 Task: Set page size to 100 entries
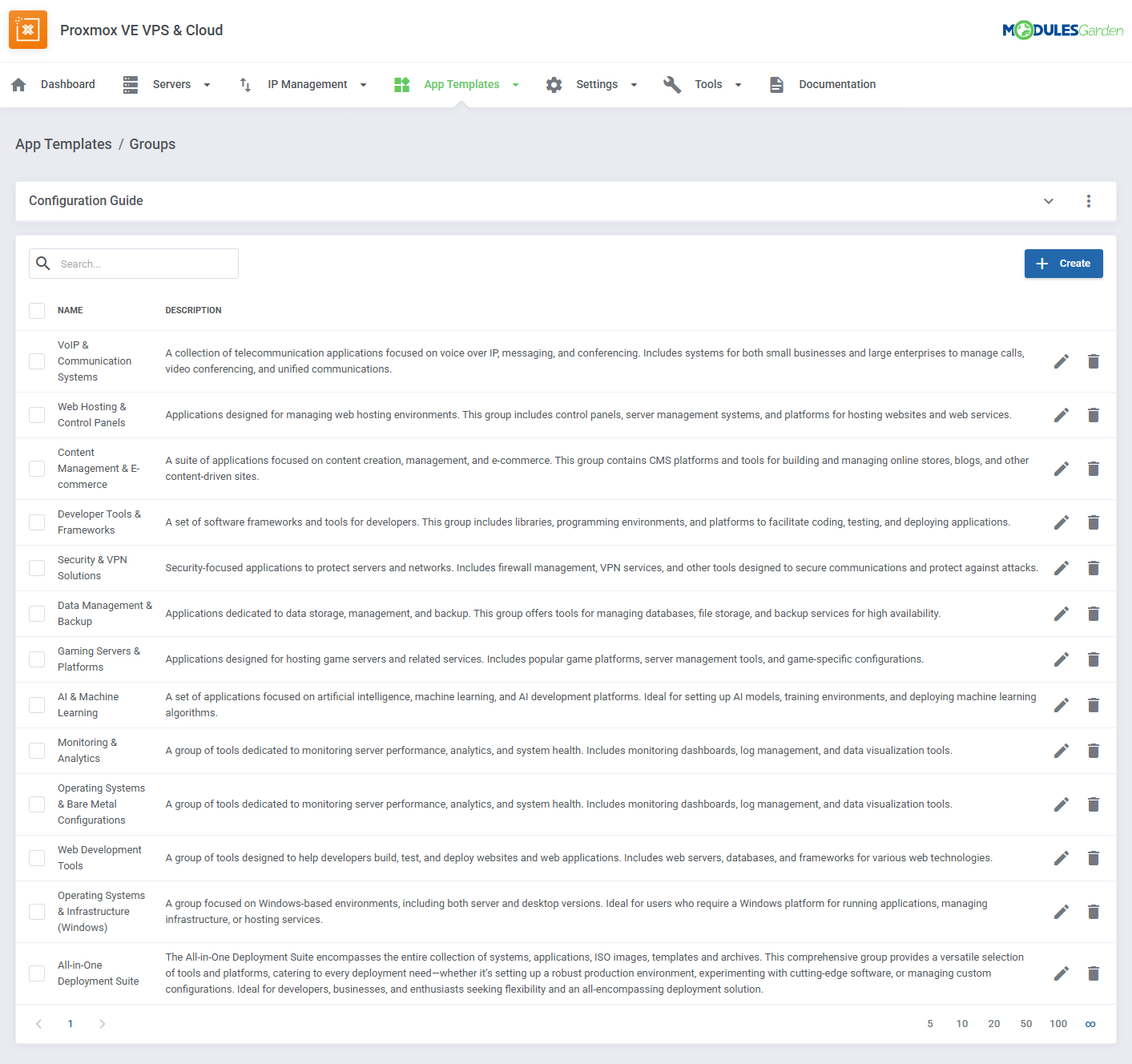pyautogui.click(x=1057, y=1023)
